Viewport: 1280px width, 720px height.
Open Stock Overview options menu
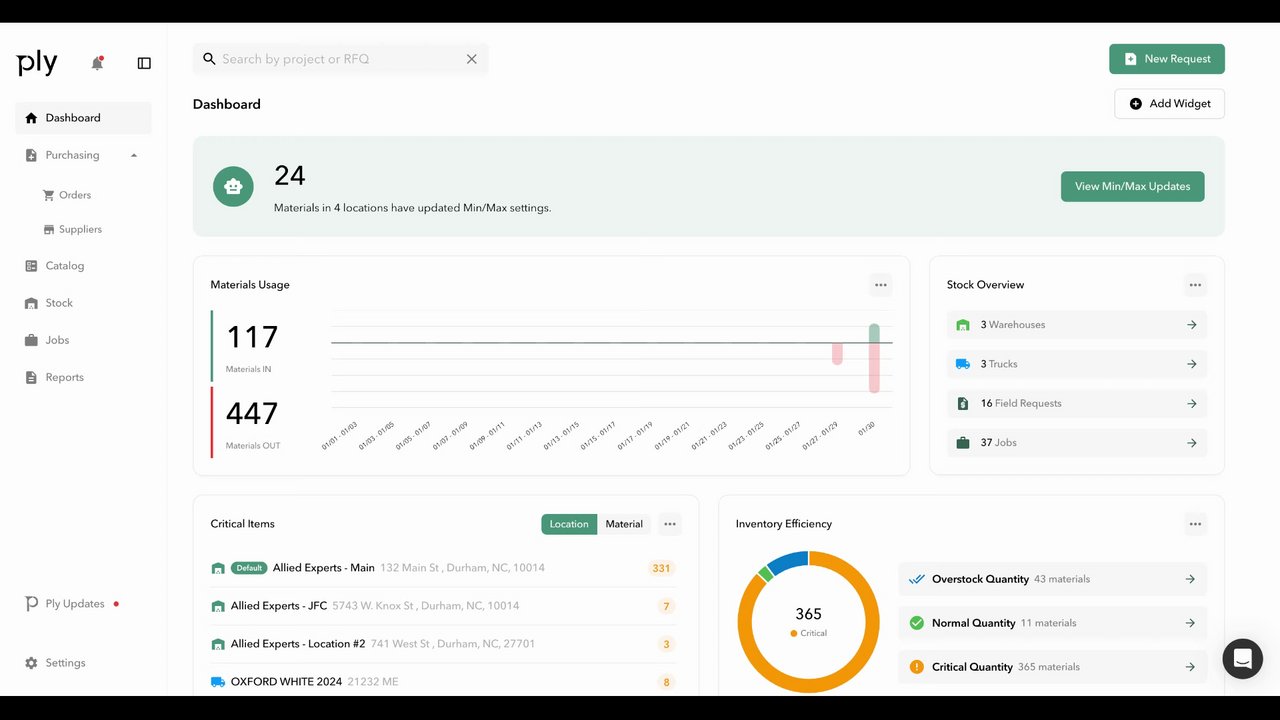click(x=1195, y=285)
